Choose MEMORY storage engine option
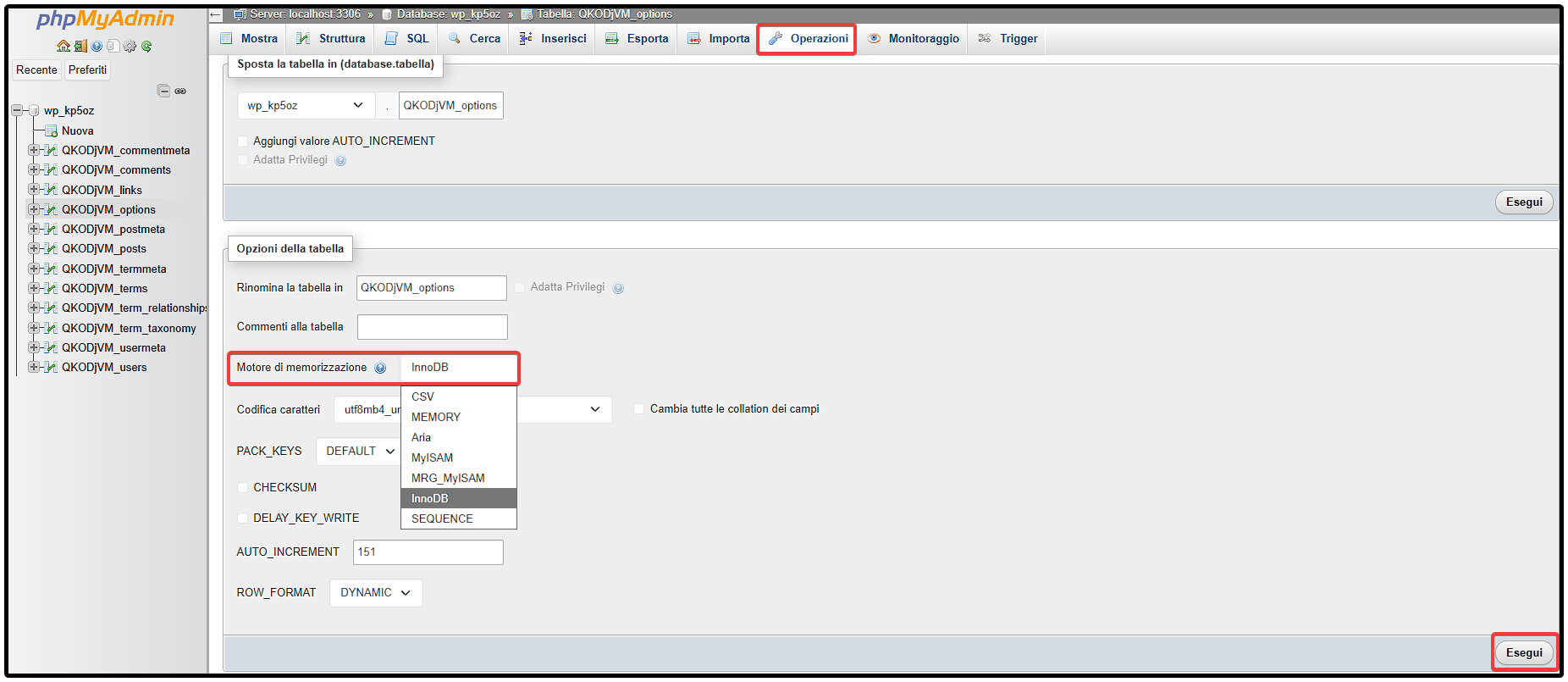1568x682 pixels. tap(458, 417)
